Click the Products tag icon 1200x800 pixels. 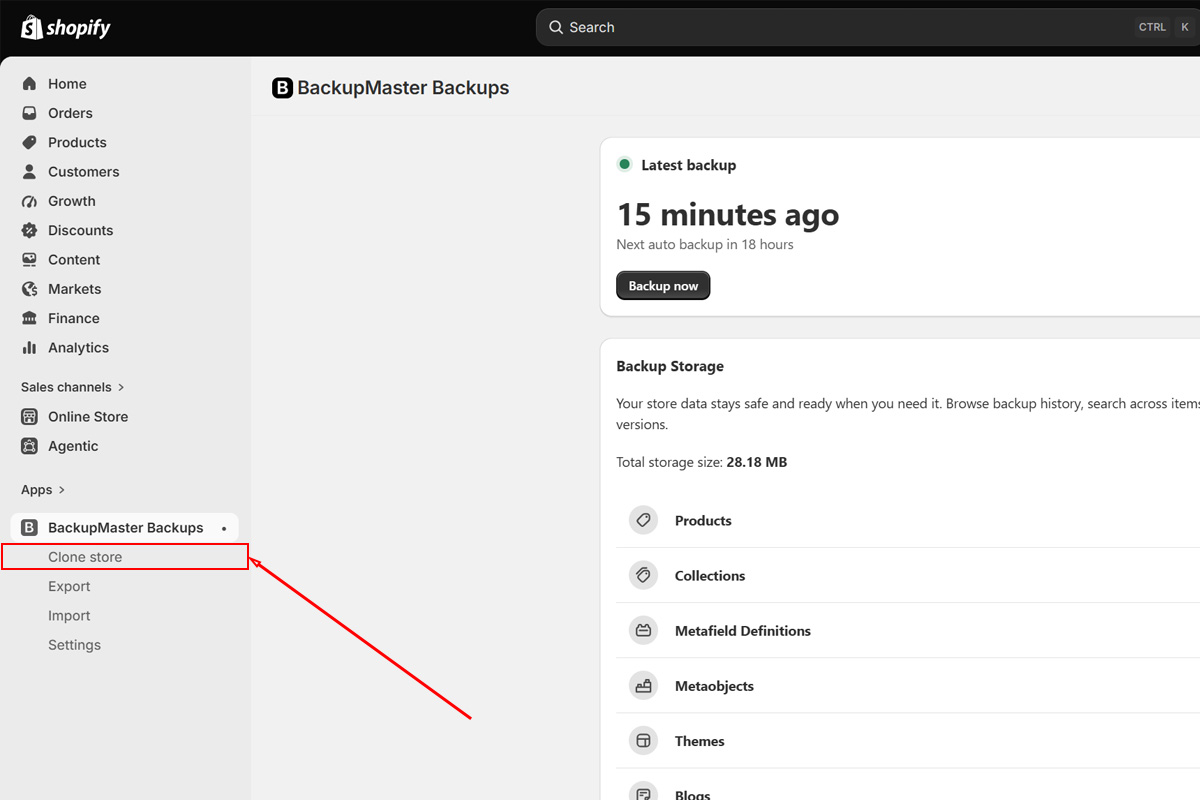pos(29,142)
